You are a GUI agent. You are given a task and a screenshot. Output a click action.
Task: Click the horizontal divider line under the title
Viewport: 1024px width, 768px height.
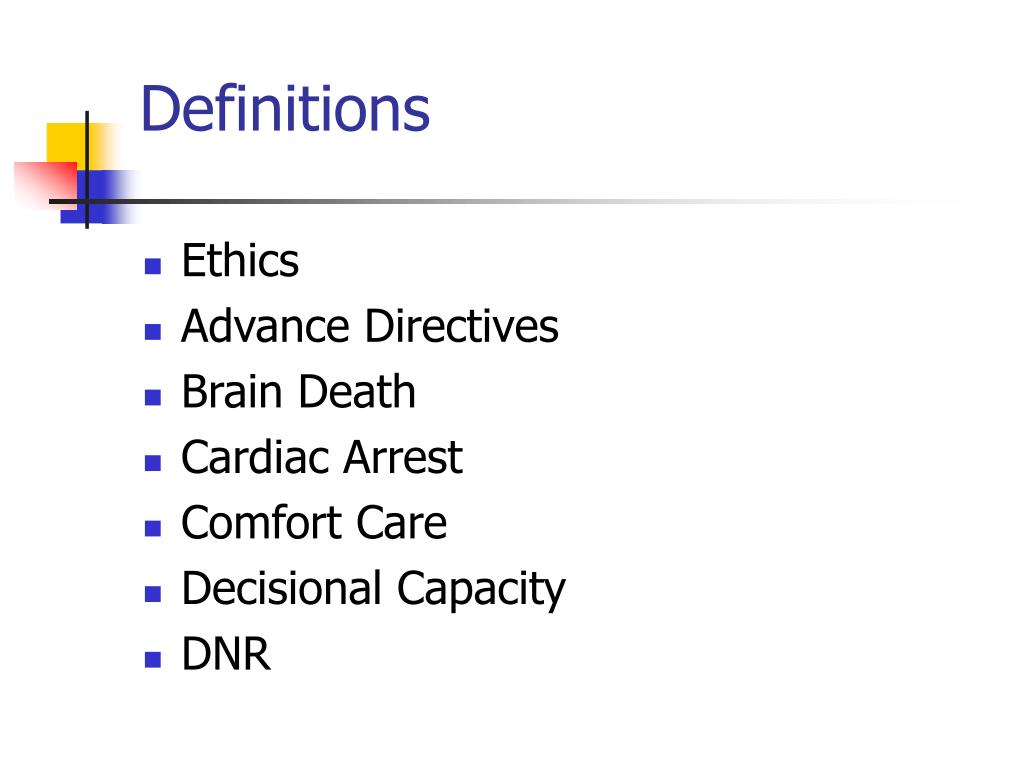click(x=500, y=201)
